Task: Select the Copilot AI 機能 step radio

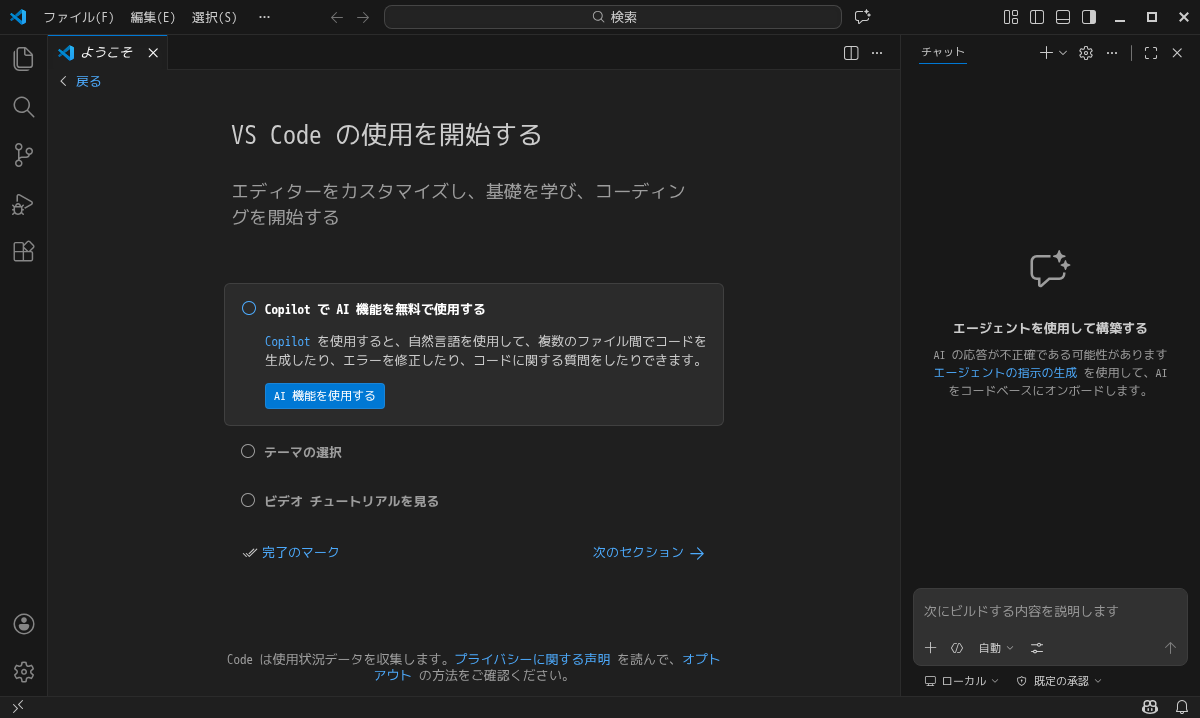Action: (x=249, y=308)
